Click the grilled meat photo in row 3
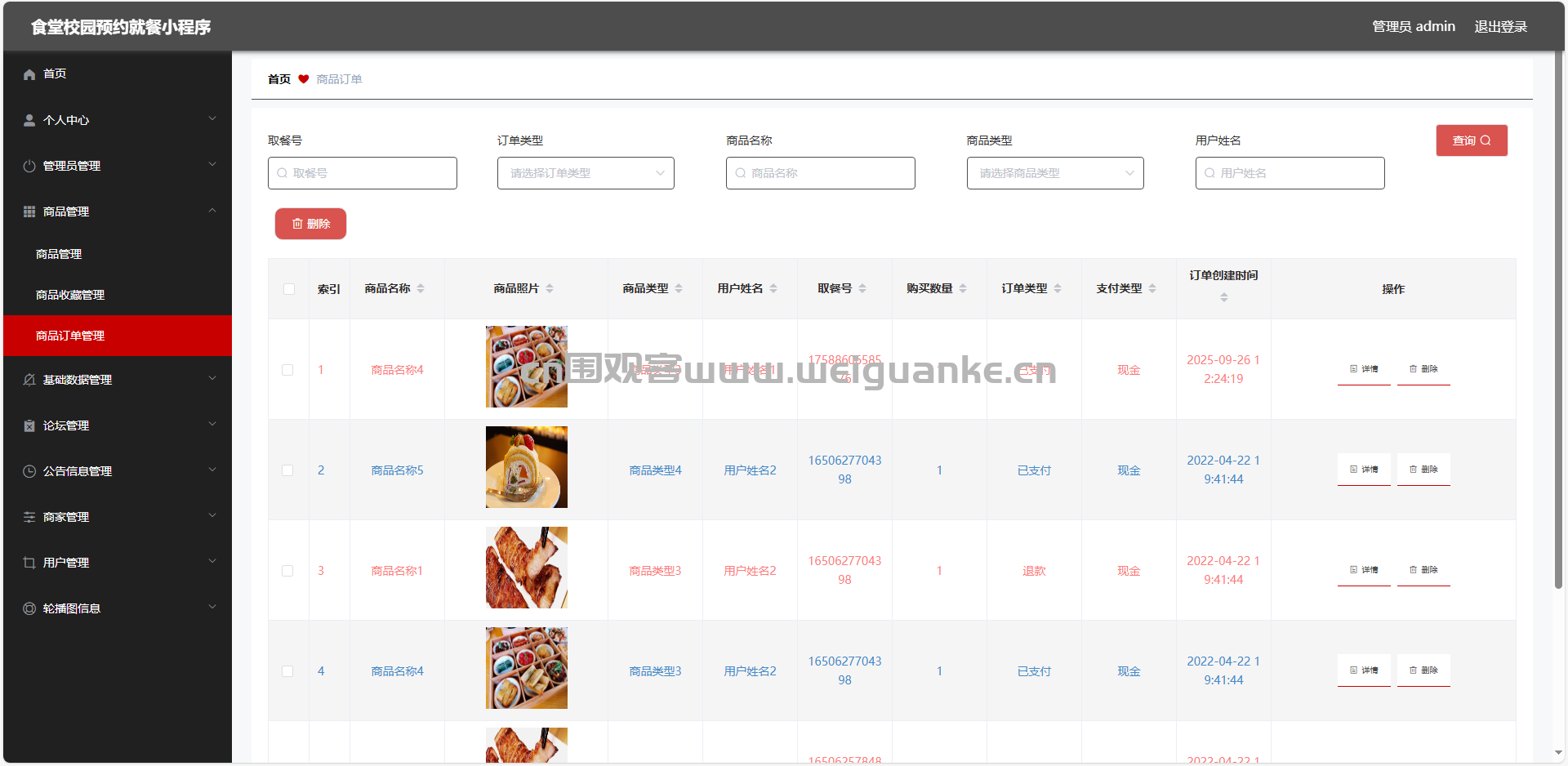The height and width of the screenshot is (766, 1568). [527, 568]
